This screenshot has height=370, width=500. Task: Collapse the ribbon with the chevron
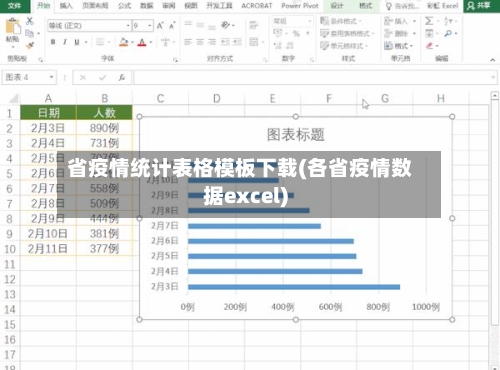click(492, 60)
